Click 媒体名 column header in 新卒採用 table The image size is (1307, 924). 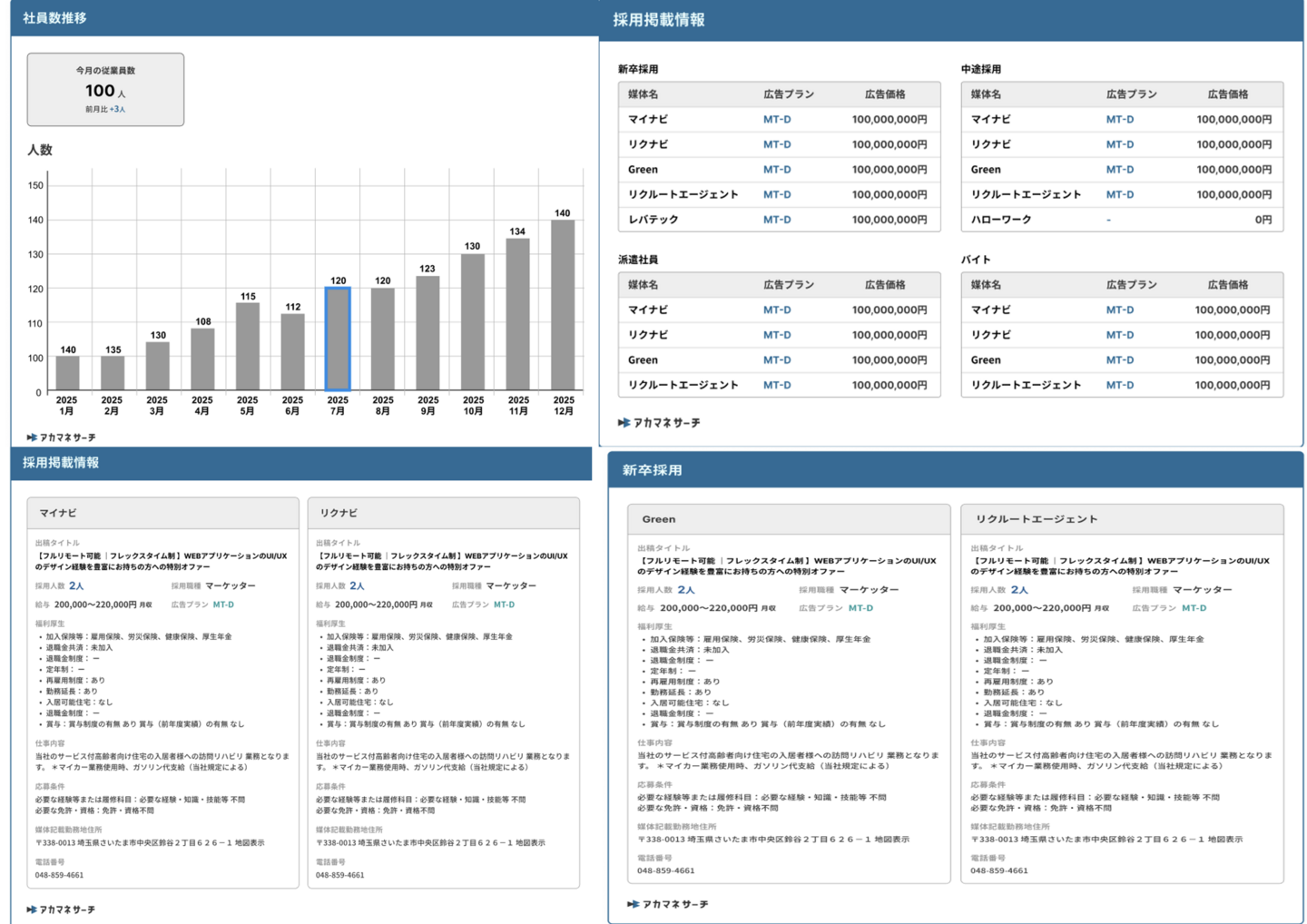pyautogui.click(x=644, y=94)
